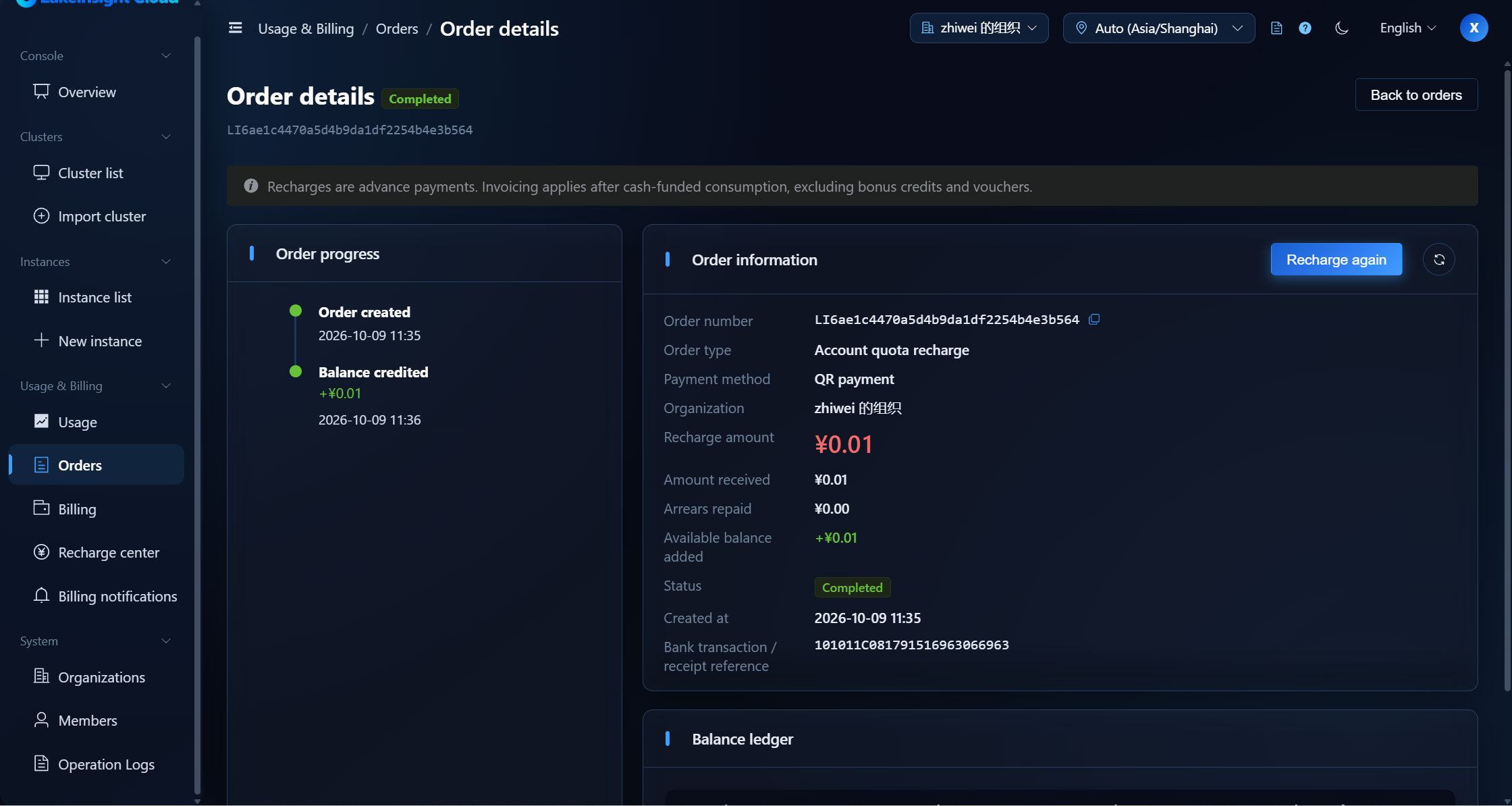Screen dimensions: 1512x806
Task: Refresh order information with the circular icon
Action: point(1439,259)
